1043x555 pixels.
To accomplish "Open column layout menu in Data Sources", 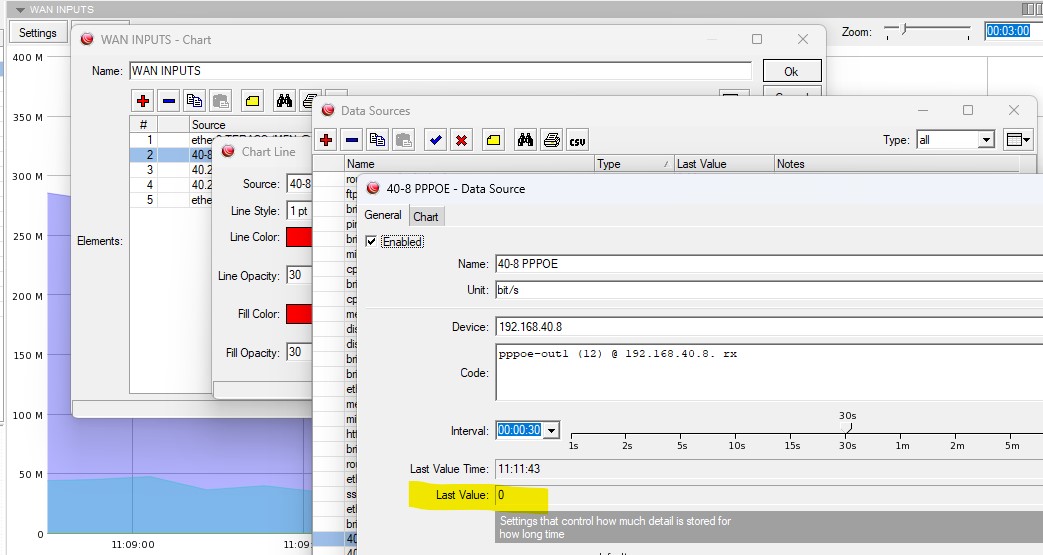I will click(1018, 140).
